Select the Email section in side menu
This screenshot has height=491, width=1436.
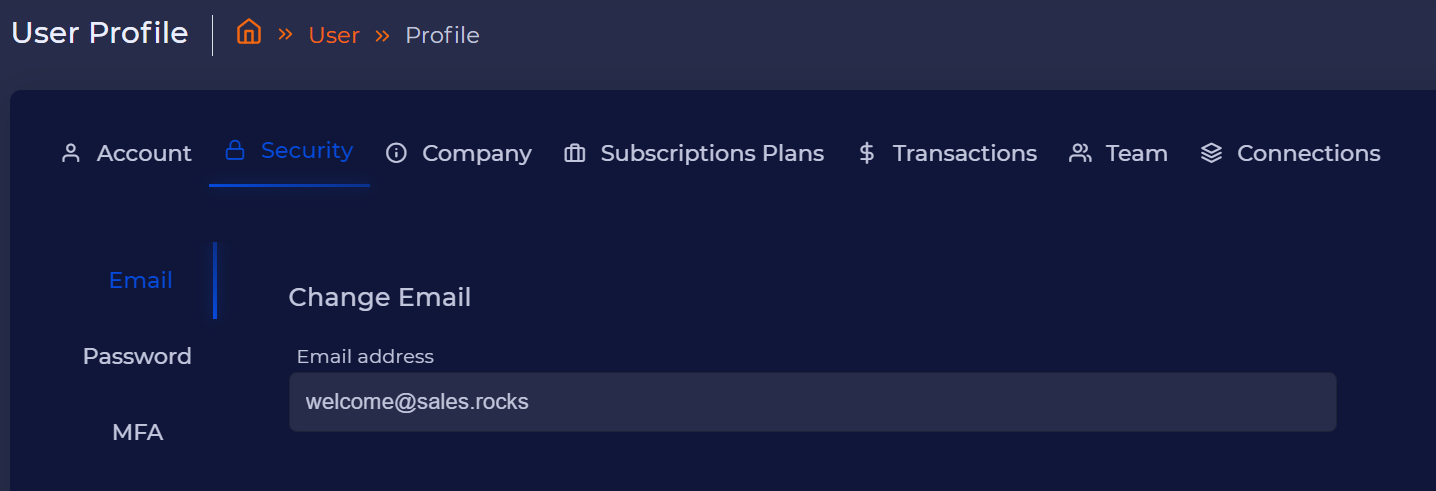point(140,280)
